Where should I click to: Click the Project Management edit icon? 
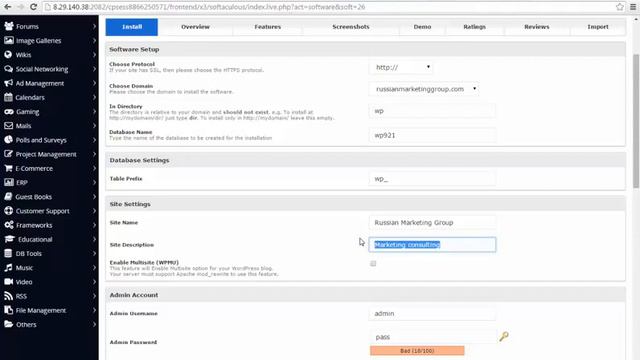tap(9, 154)
